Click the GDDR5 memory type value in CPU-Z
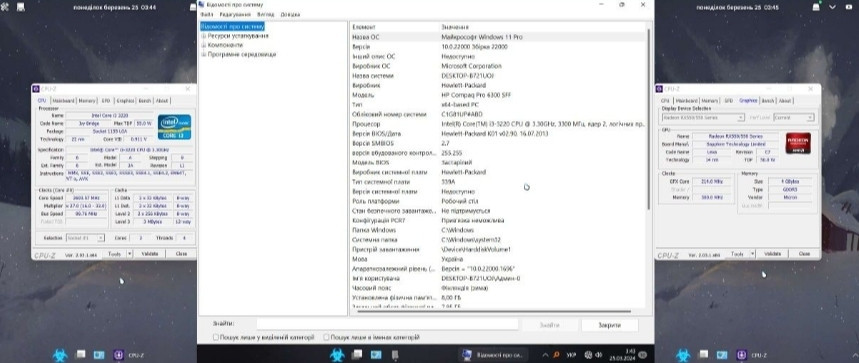Viewport: 859px width, 363px height. pos(789,189)
